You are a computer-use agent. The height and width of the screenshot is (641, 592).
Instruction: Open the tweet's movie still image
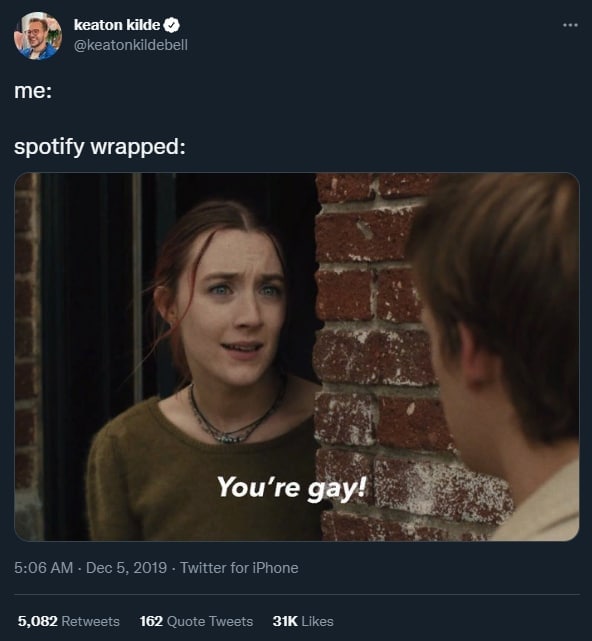pyautogui.click(x=297, y=357)
